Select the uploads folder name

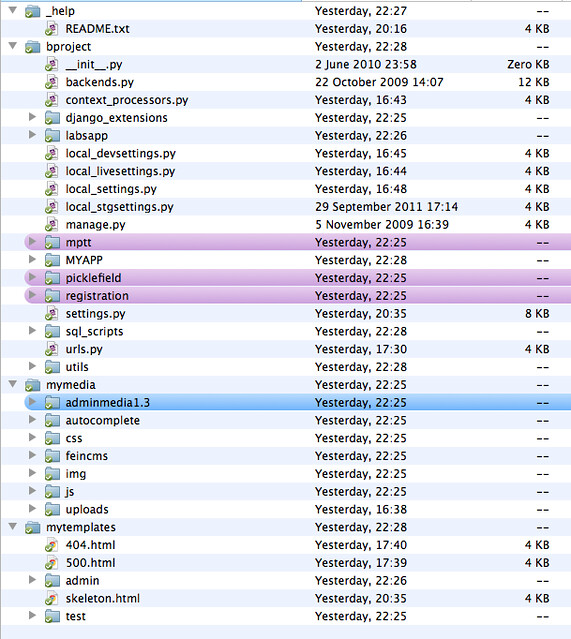coord(87,509)
